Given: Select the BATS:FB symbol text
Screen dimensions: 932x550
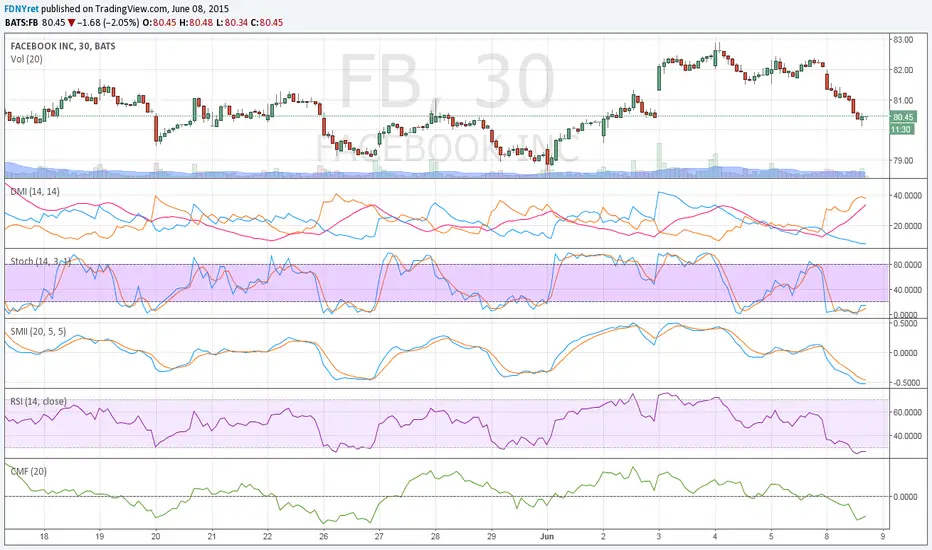Looking at the screenshot, I should tap(22, 23).
